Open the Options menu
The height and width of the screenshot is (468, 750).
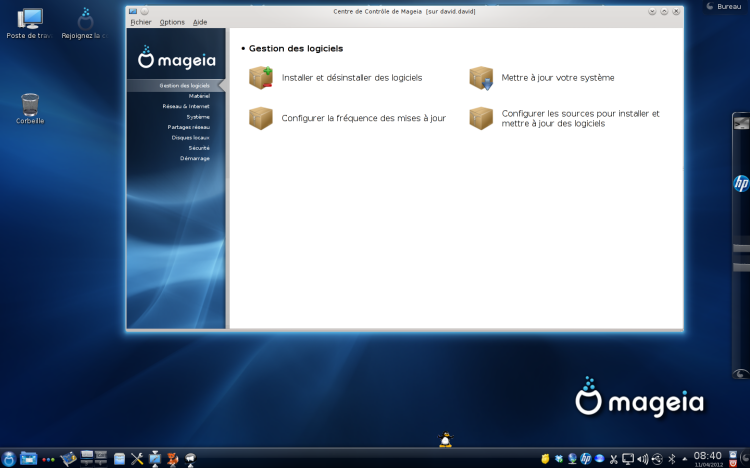(172, 22)
